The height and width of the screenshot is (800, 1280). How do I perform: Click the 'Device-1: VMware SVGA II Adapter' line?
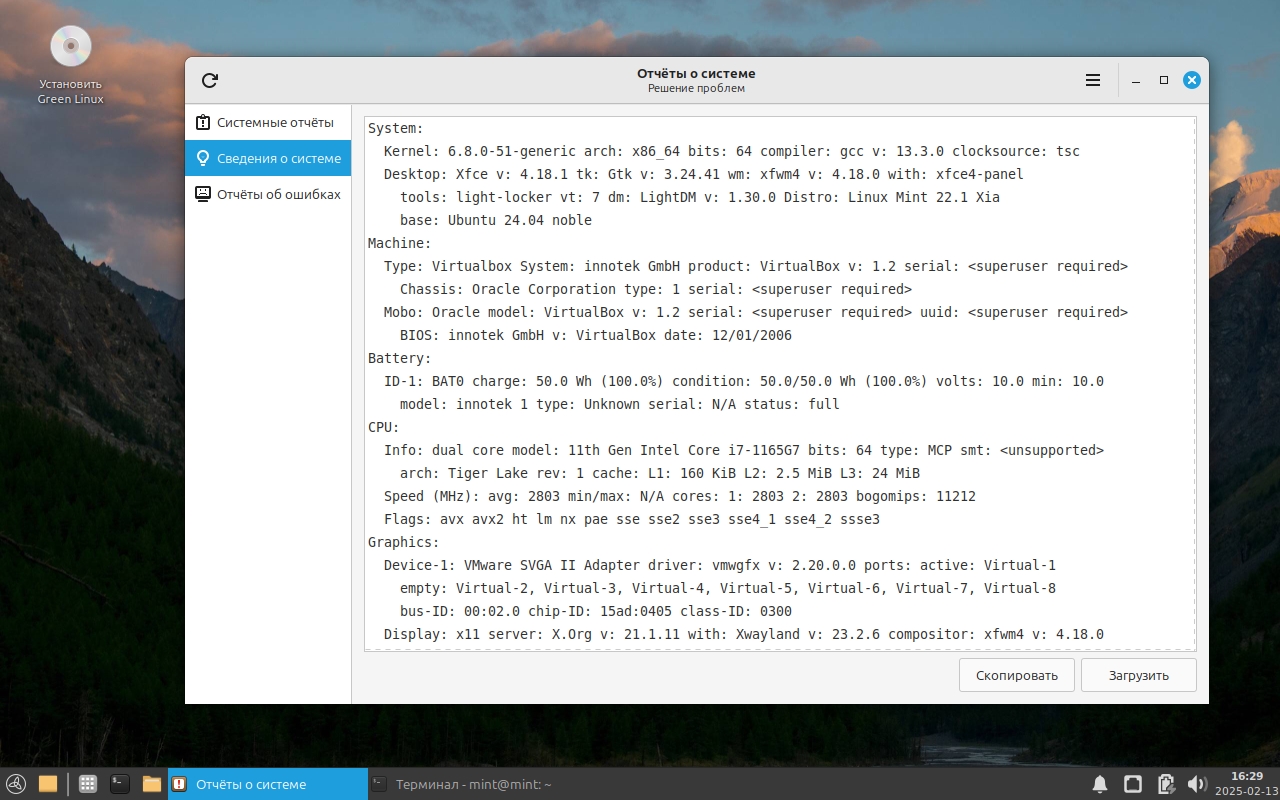[x=720, y=565]
